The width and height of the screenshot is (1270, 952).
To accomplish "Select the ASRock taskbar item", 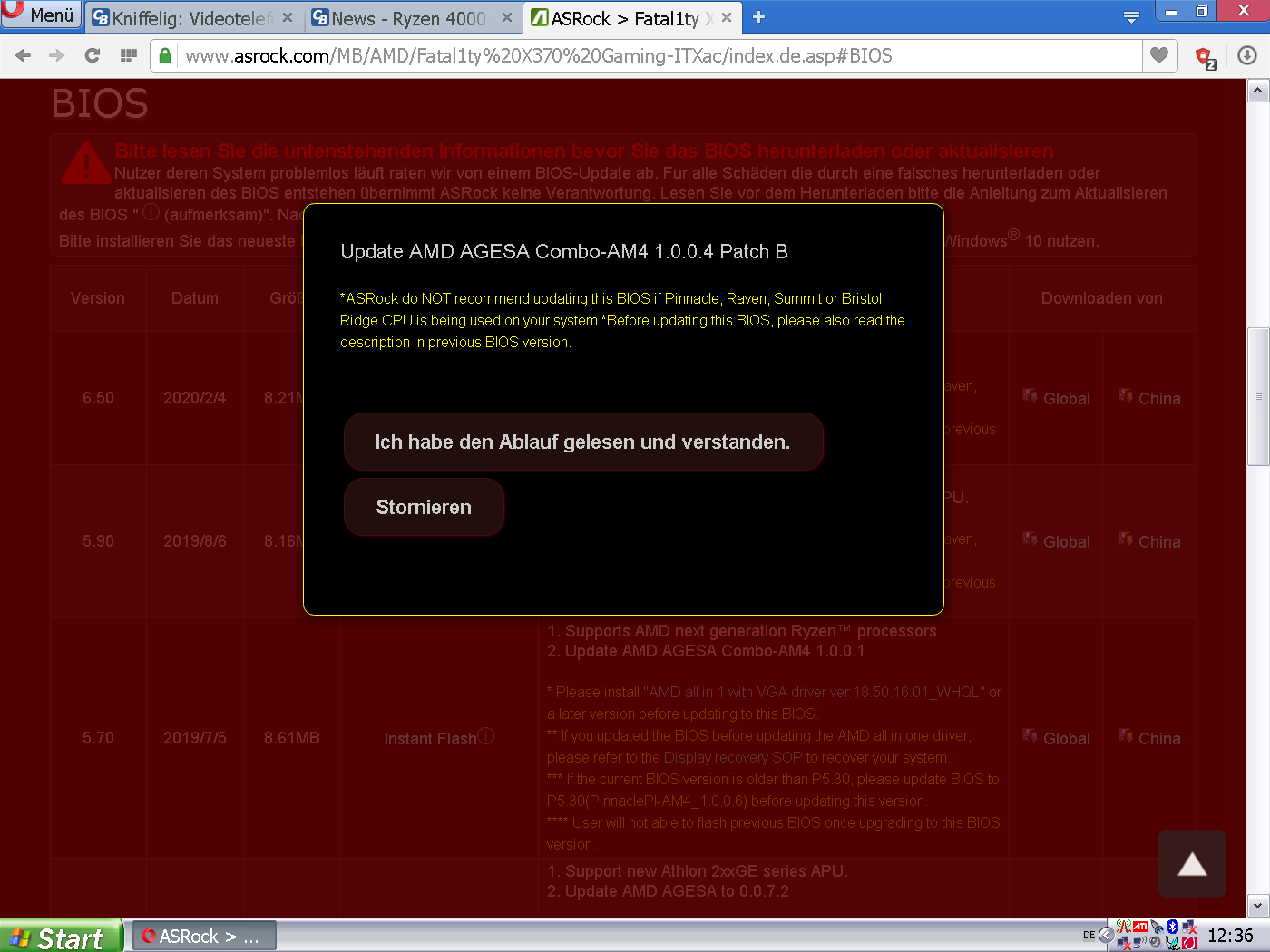I will click(204, 937).
